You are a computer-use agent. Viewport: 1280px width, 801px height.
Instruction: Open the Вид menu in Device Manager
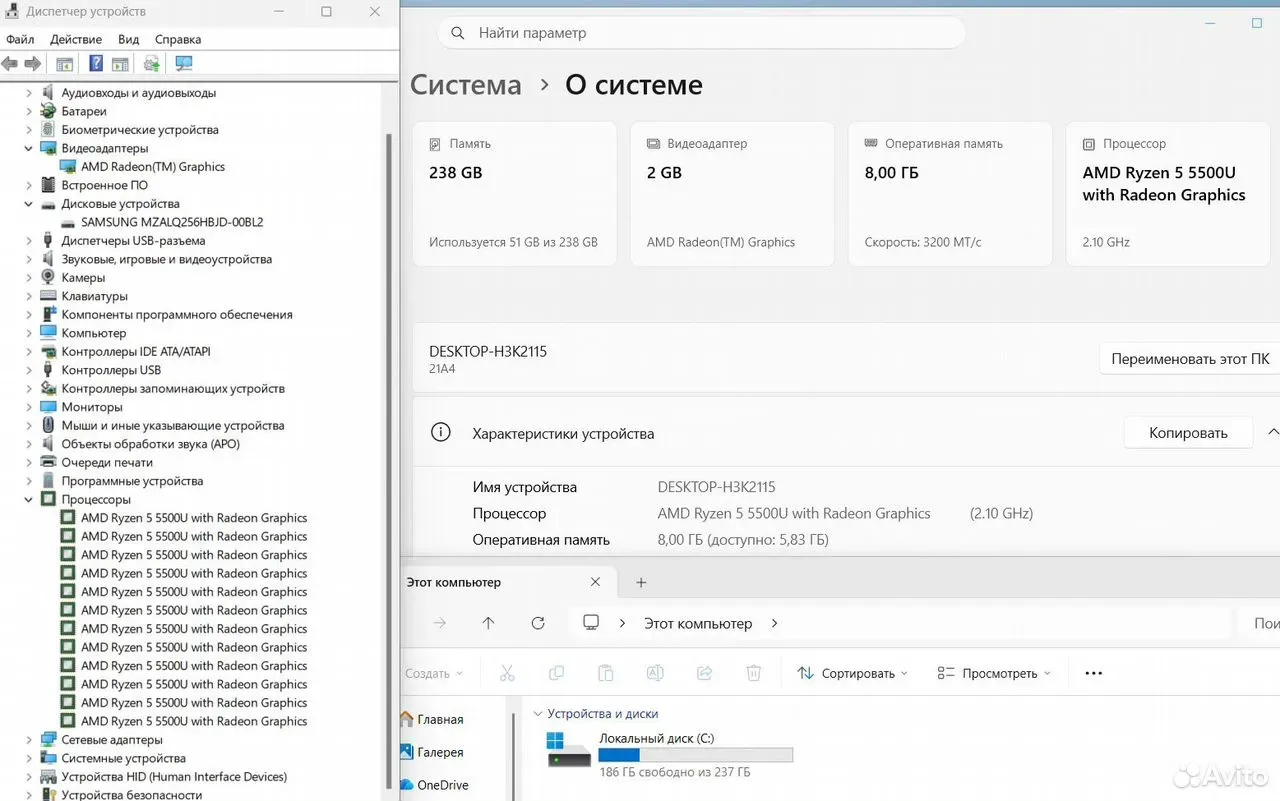(x=129, y=40)
